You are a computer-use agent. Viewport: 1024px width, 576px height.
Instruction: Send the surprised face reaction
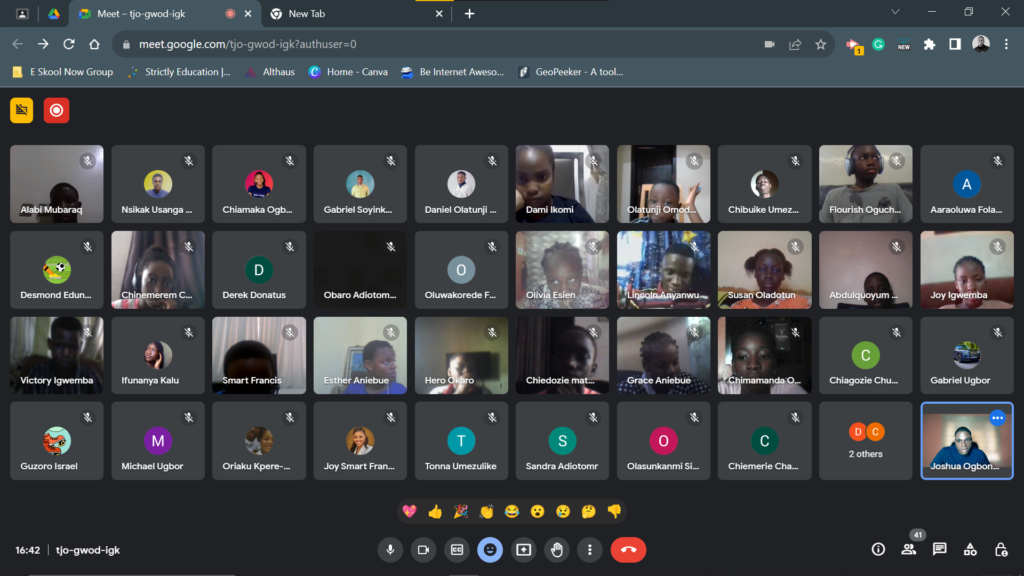click(537, 511)
